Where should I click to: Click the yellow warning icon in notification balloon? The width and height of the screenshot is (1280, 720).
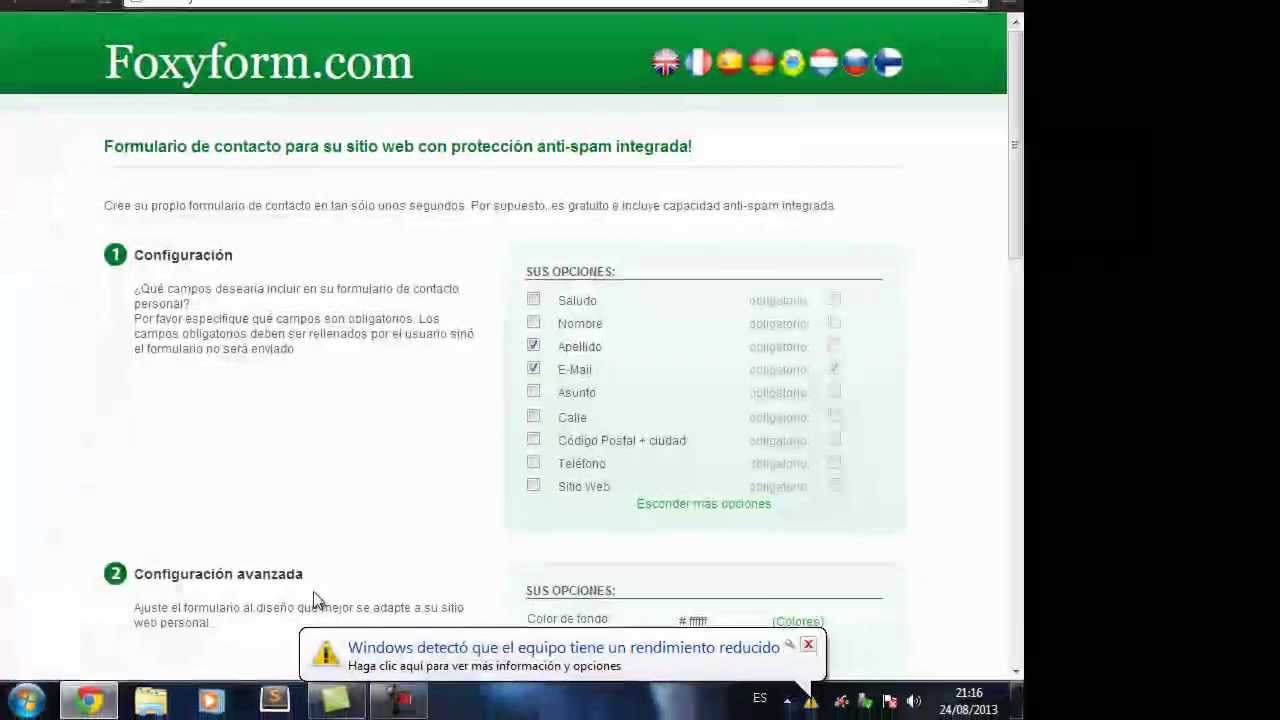(325, 654)
